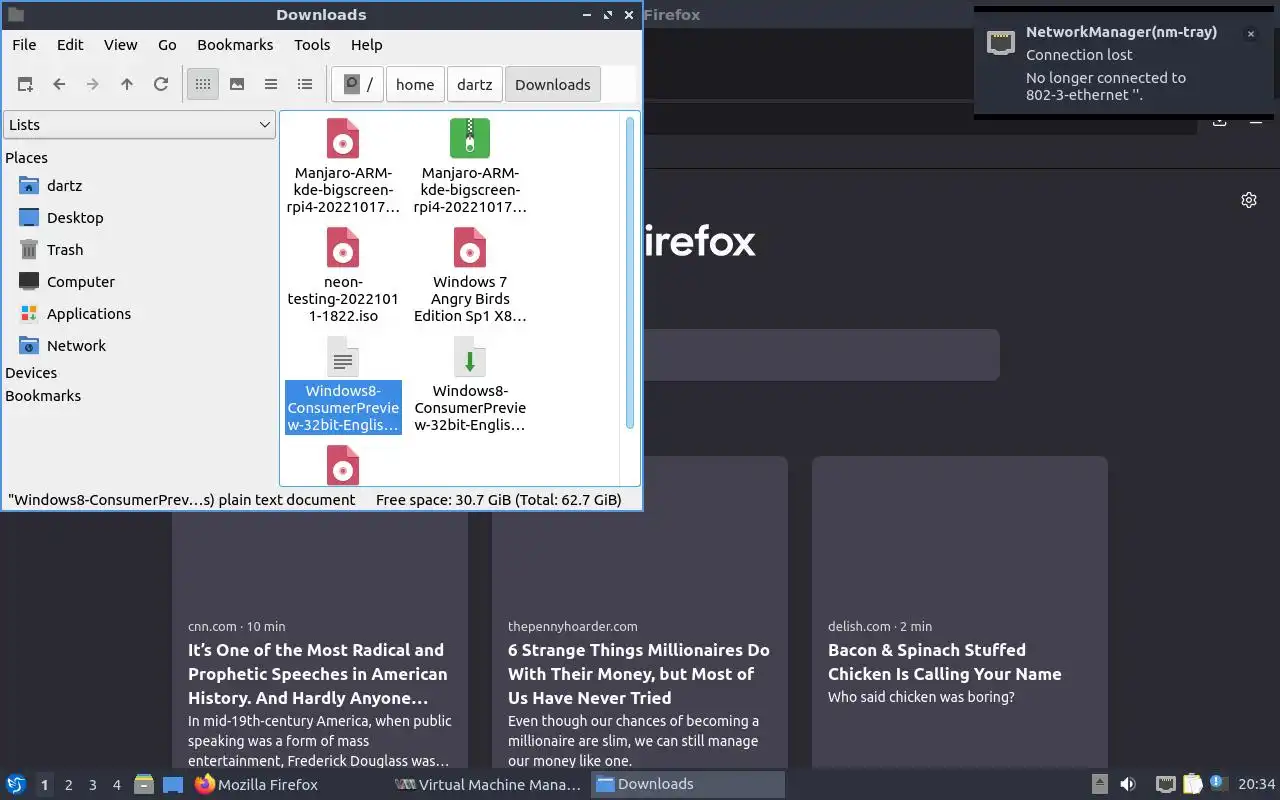This screenshot has width=1280, height=800.
Task: Switch to compact view mode
Action: (271, 85)
